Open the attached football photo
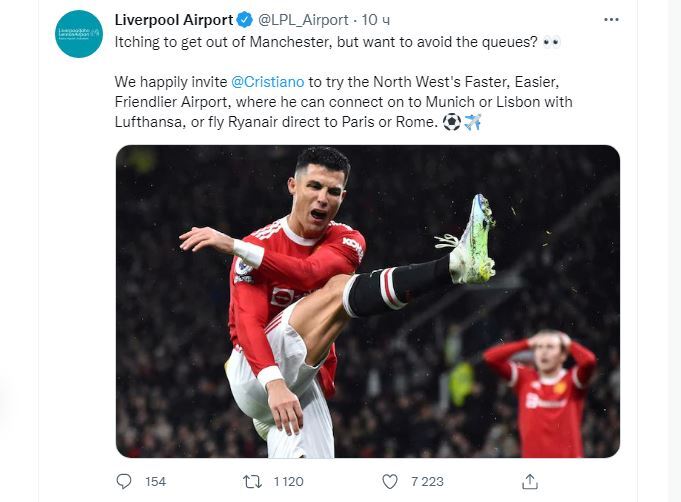This screenshot has width=681, height=502. pyautogui.click(x=368, y=301)
